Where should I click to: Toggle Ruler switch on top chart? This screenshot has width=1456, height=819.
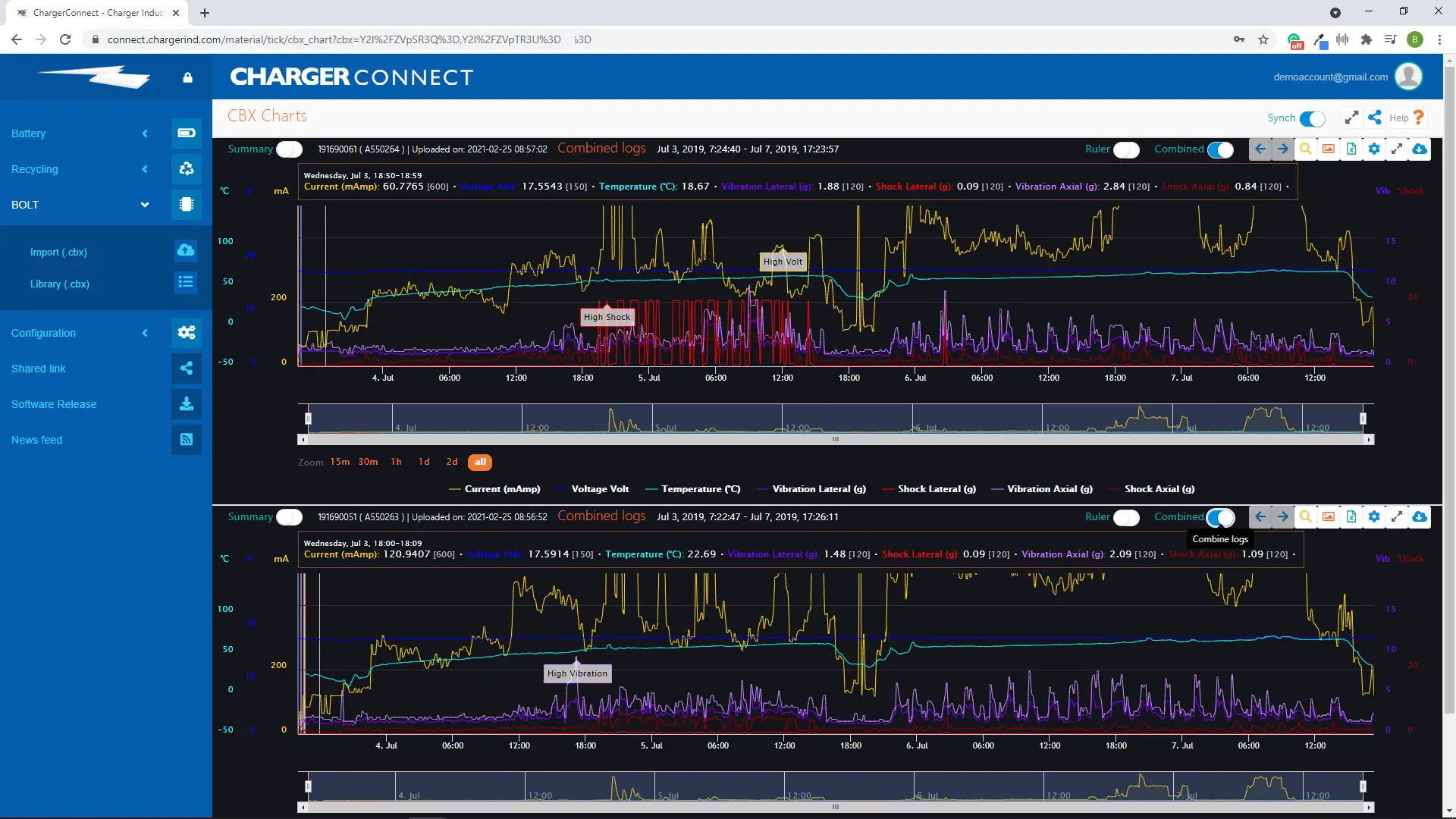pos(1126,150)
